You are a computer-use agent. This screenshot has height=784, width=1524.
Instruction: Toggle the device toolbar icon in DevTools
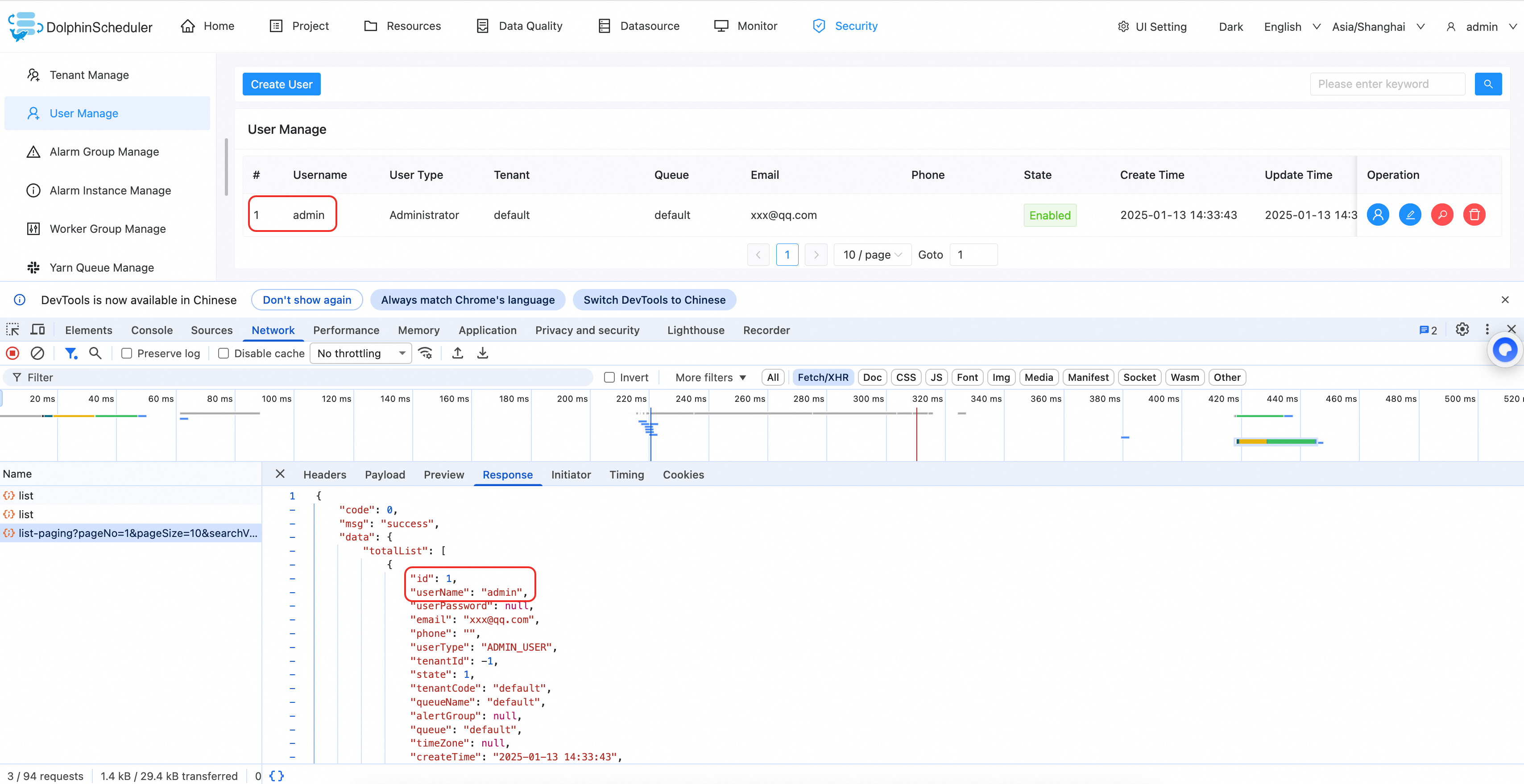38,329
